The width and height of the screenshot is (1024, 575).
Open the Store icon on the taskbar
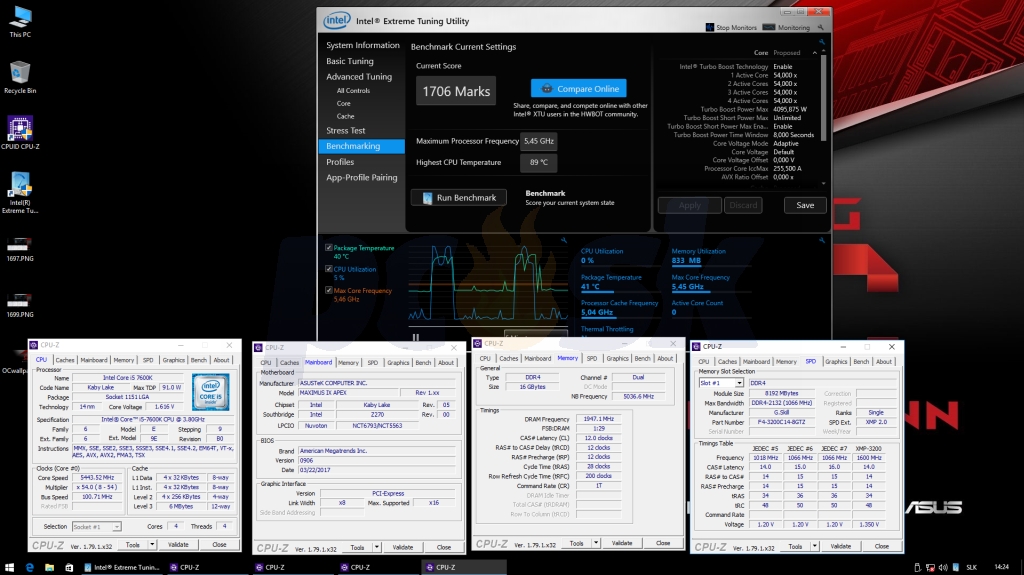point(69,567)
